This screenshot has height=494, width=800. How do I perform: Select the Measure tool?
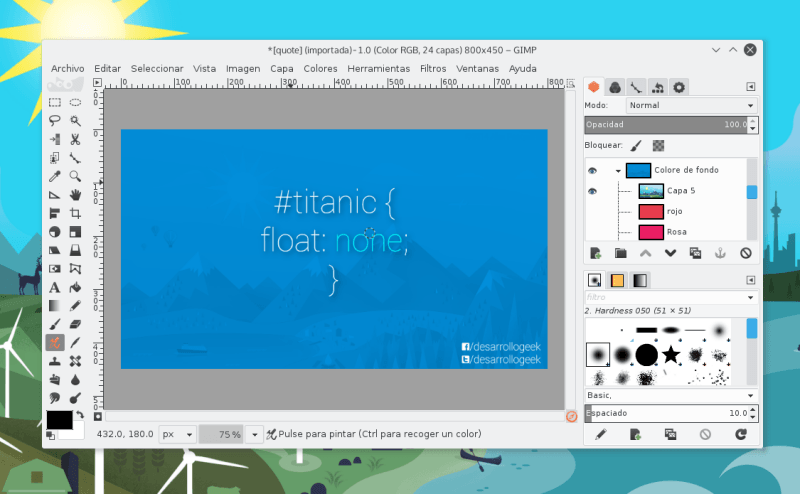[55, 194]
